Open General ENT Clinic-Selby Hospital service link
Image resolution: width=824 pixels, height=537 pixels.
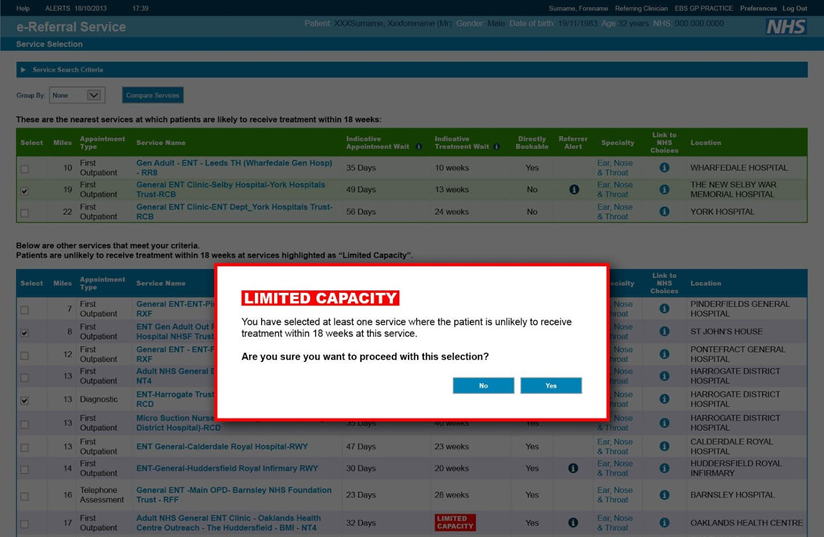pos(231,189)
